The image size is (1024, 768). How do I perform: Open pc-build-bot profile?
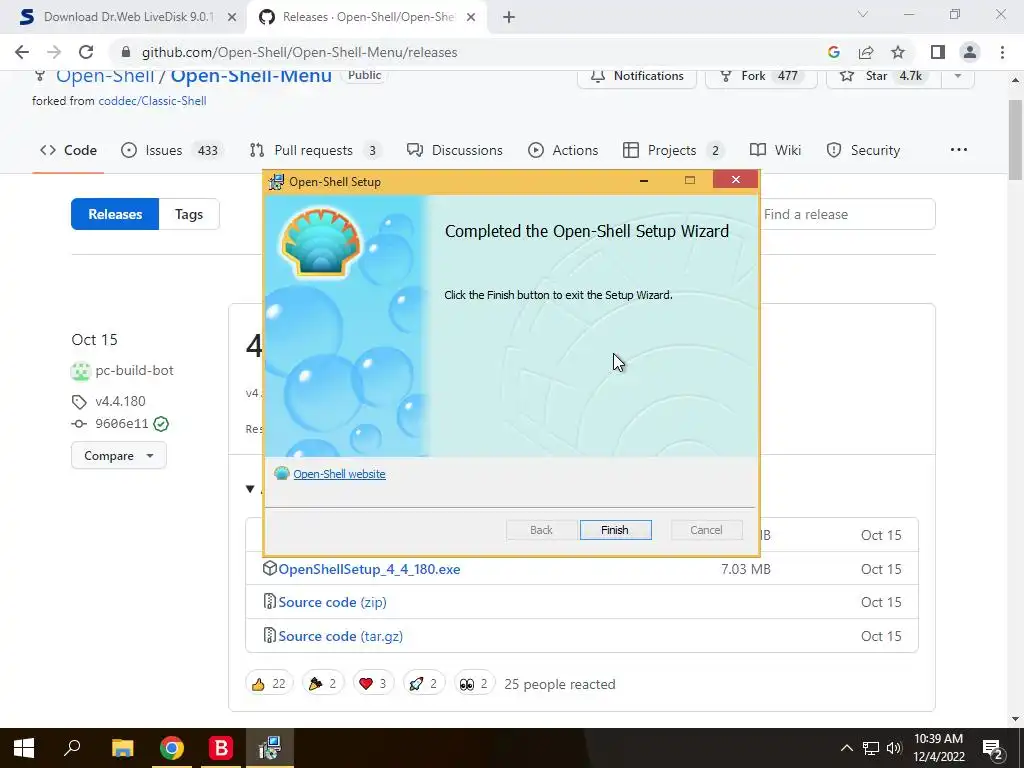tap(134, 370)
